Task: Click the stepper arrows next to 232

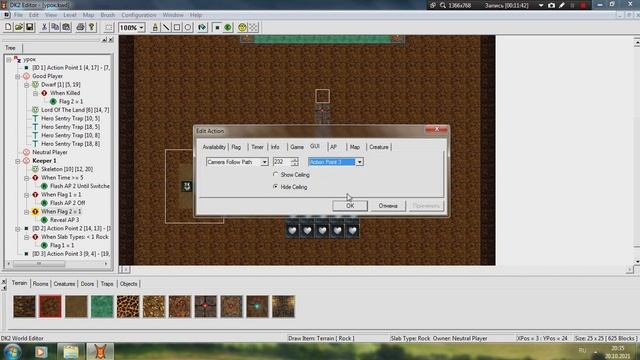Action: tap(295, 162)
